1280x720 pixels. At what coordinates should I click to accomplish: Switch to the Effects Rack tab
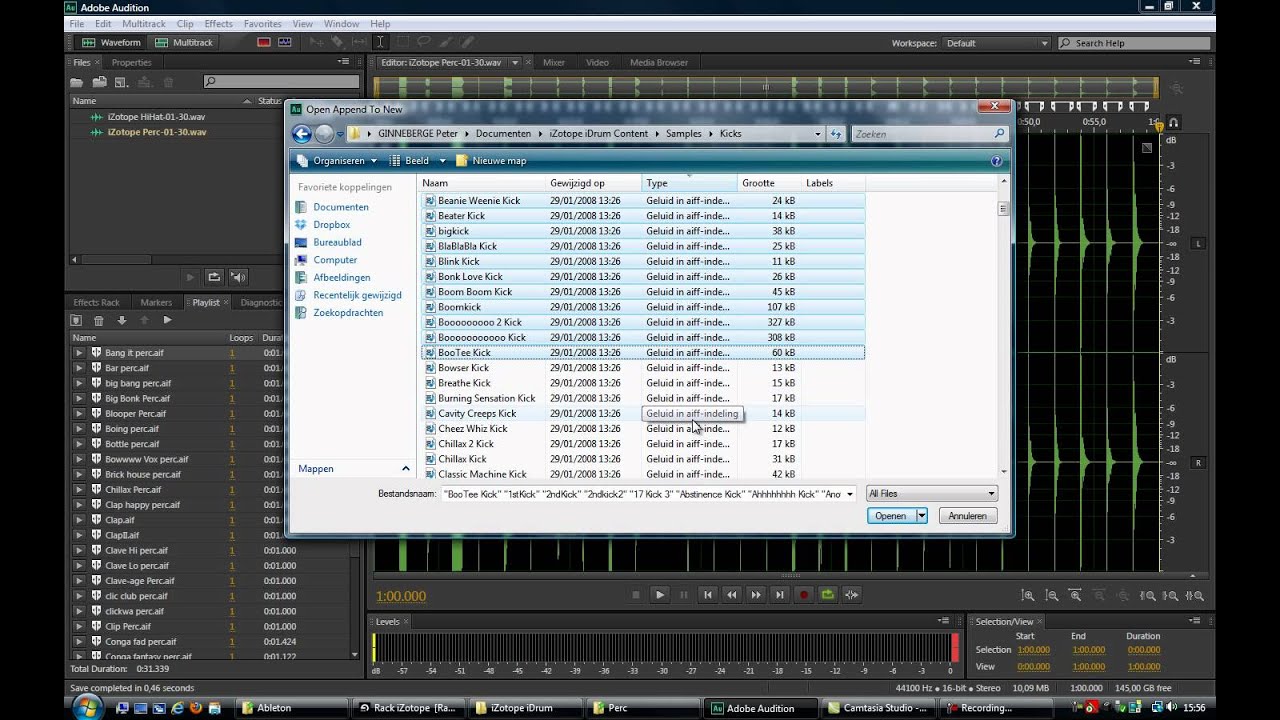96,302
